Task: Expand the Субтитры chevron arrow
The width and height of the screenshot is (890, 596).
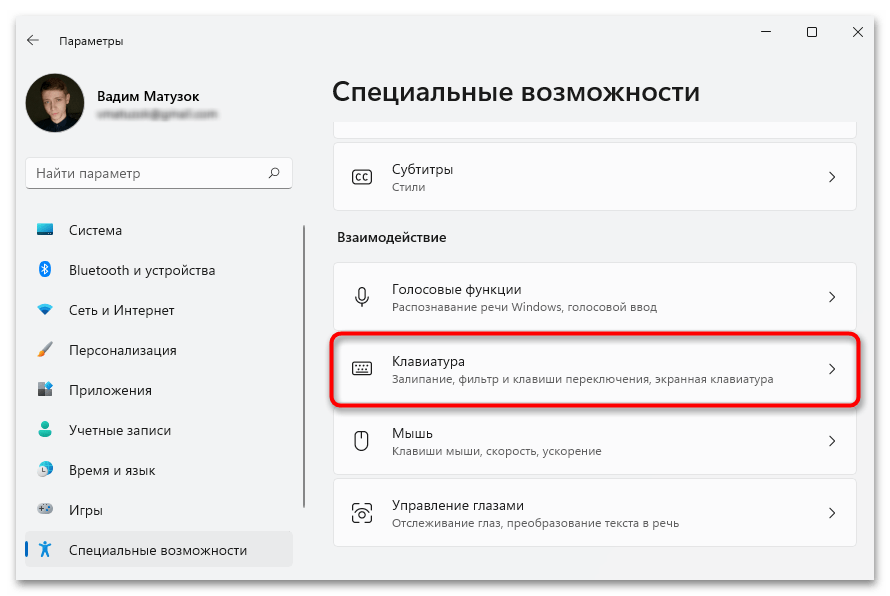Action: click(831, 177)
